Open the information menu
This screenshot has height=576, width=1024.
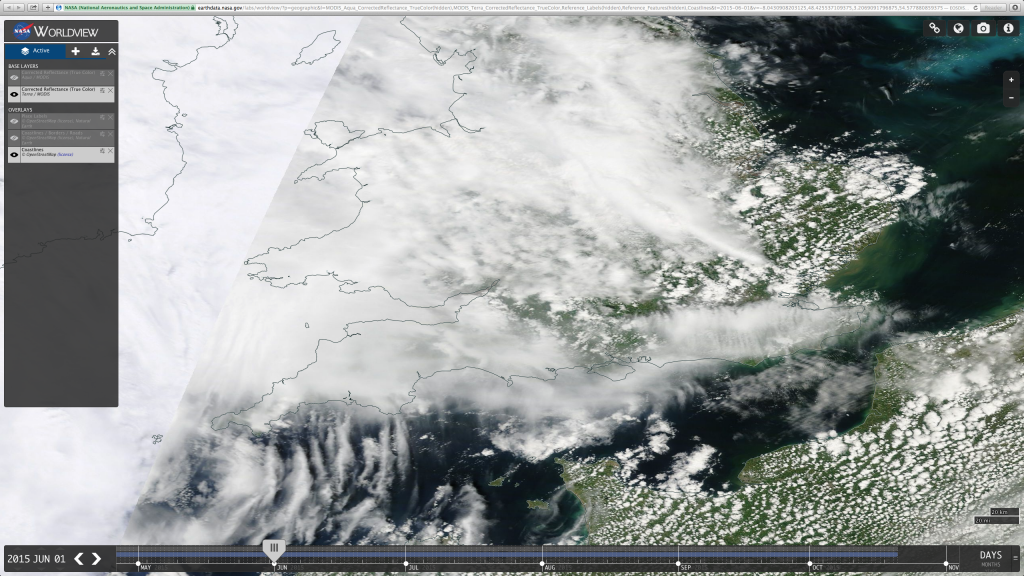pyautogui.click(x=1008, y=28)
